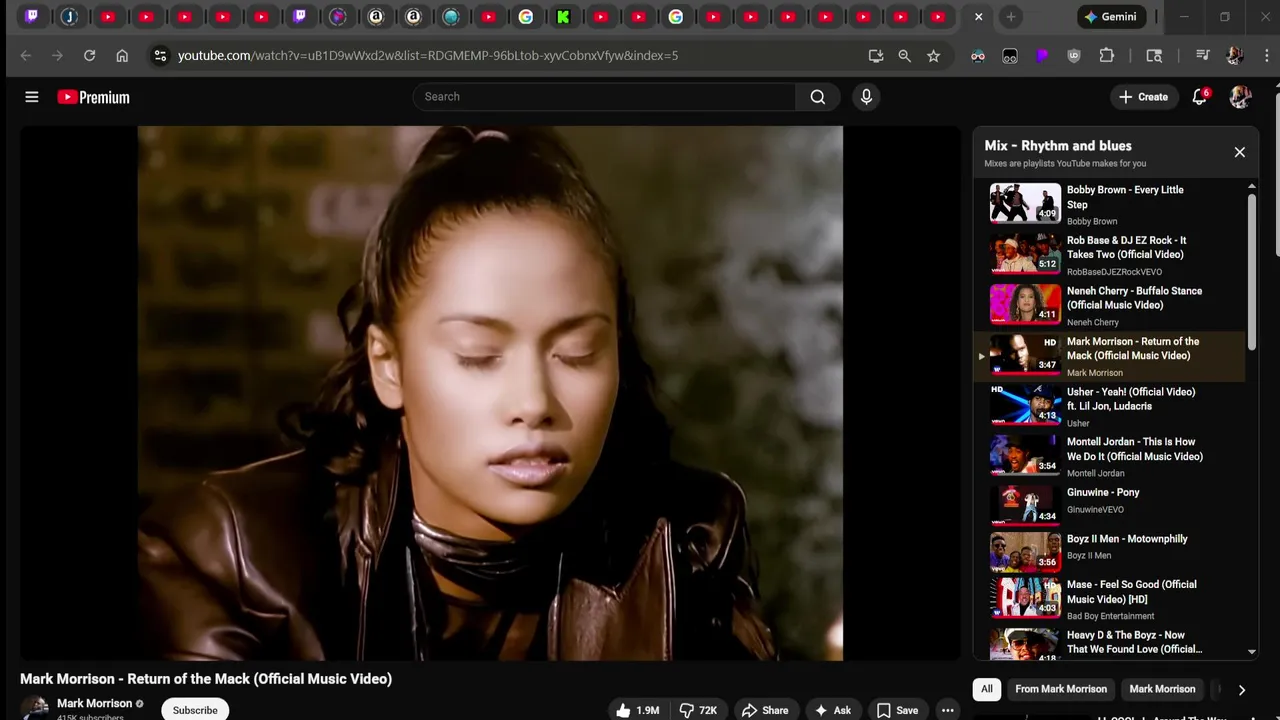Play Boyz II Men - Motownphilly
Image resolution: width=1280 pixels, height=720 pixels.
[1110, 550]
